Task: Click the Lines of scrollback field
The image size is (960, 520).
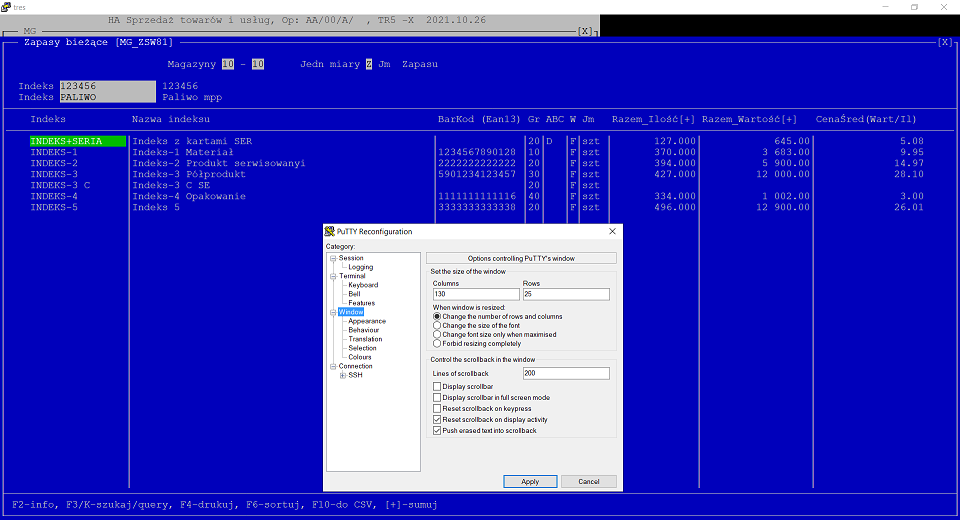Action: 566,373
